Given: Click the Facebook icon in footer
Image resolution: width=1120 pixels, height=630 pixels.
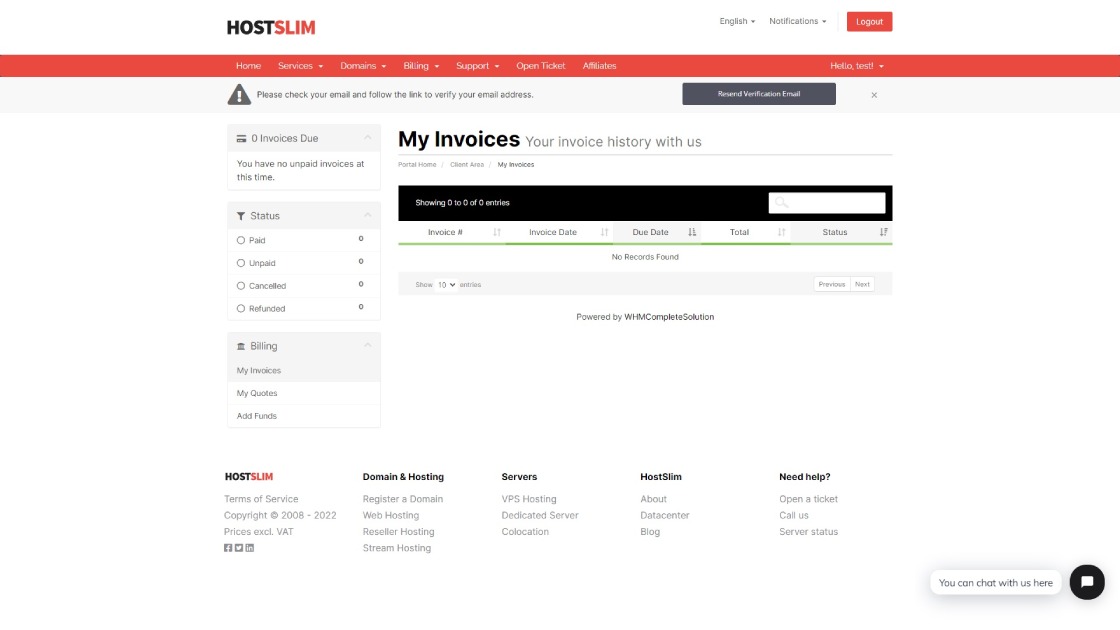Looking at the screenshot, I should (x=227, y=548).
